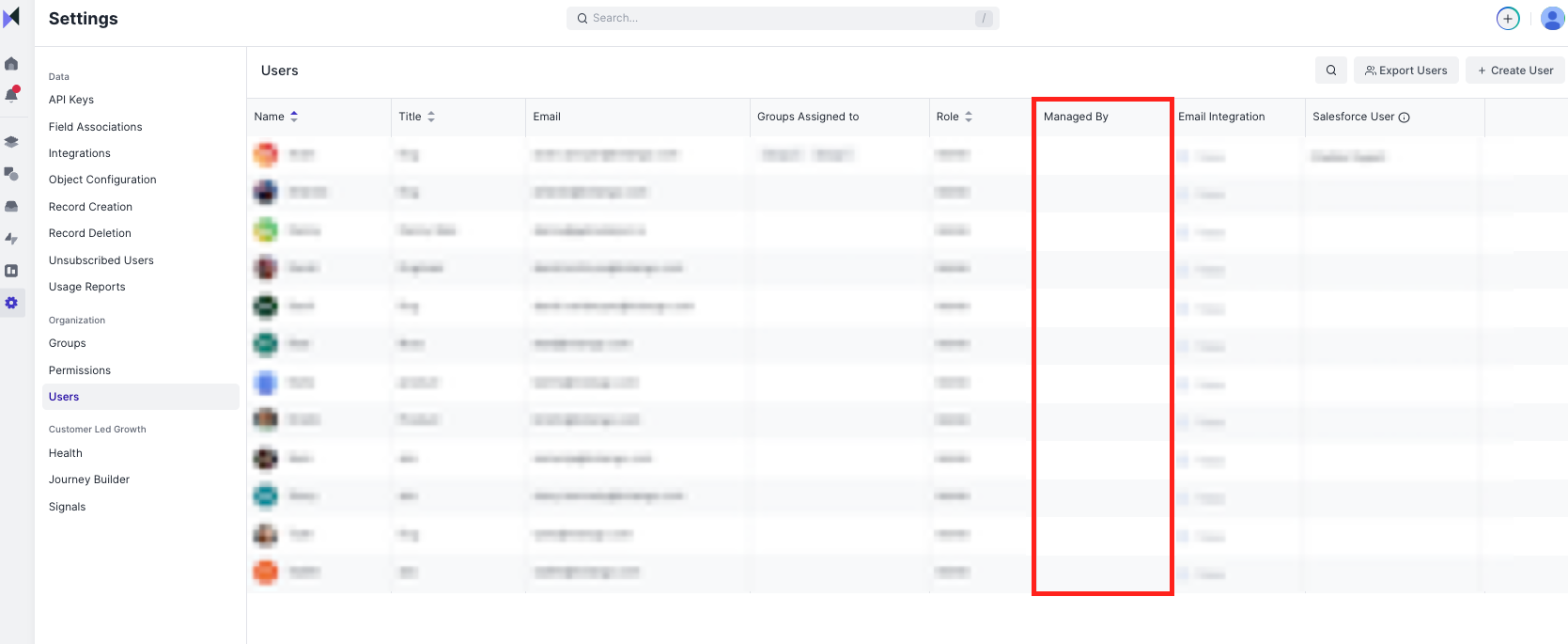The width and height of the screenshot is (1568, 644).
Task: Open the inbox tray icon in the left rail
Action: click(11, 206)
